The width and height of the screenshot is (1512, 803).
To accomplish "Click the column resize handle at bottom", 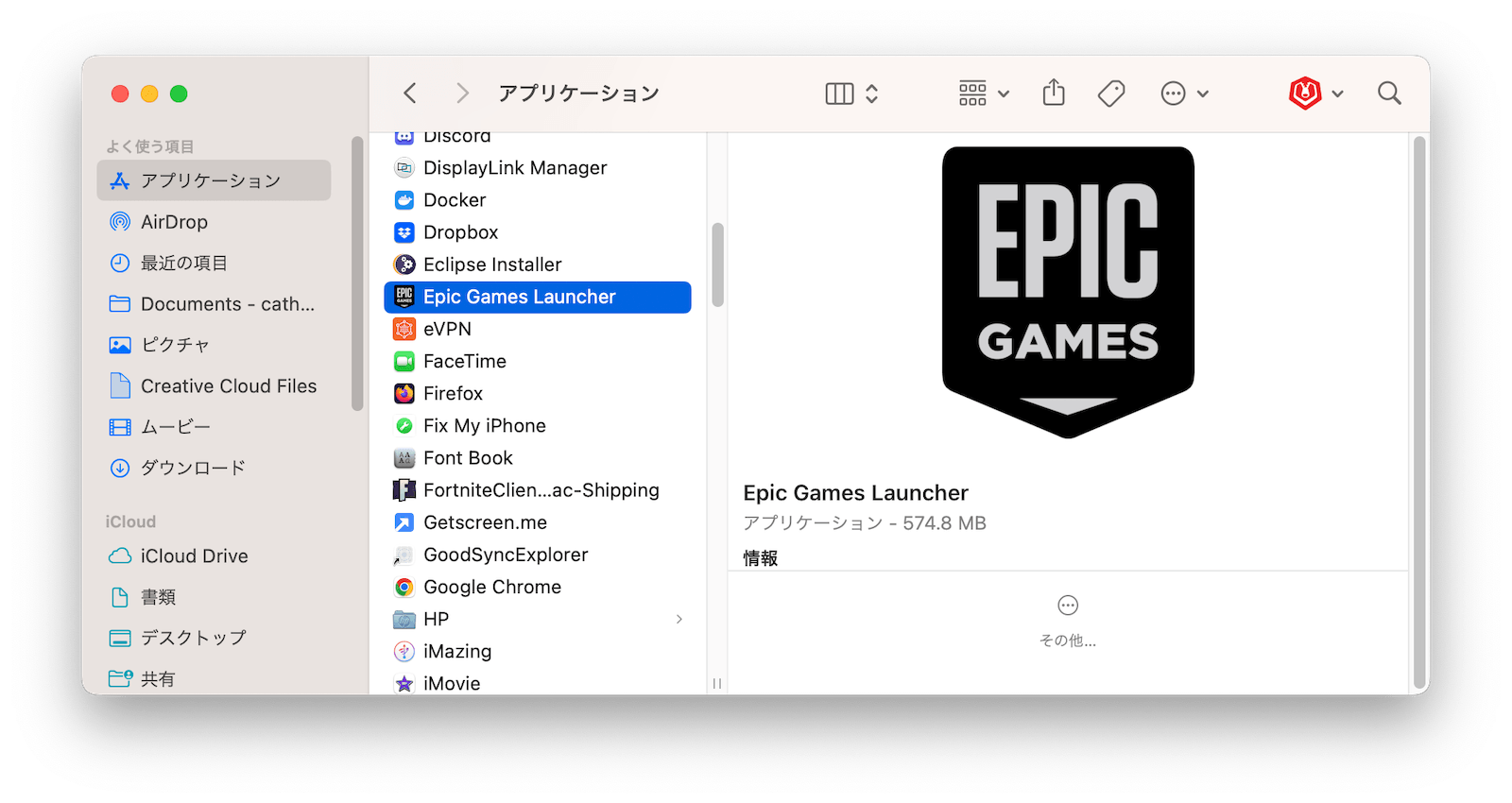I will (x=717, y=683).
